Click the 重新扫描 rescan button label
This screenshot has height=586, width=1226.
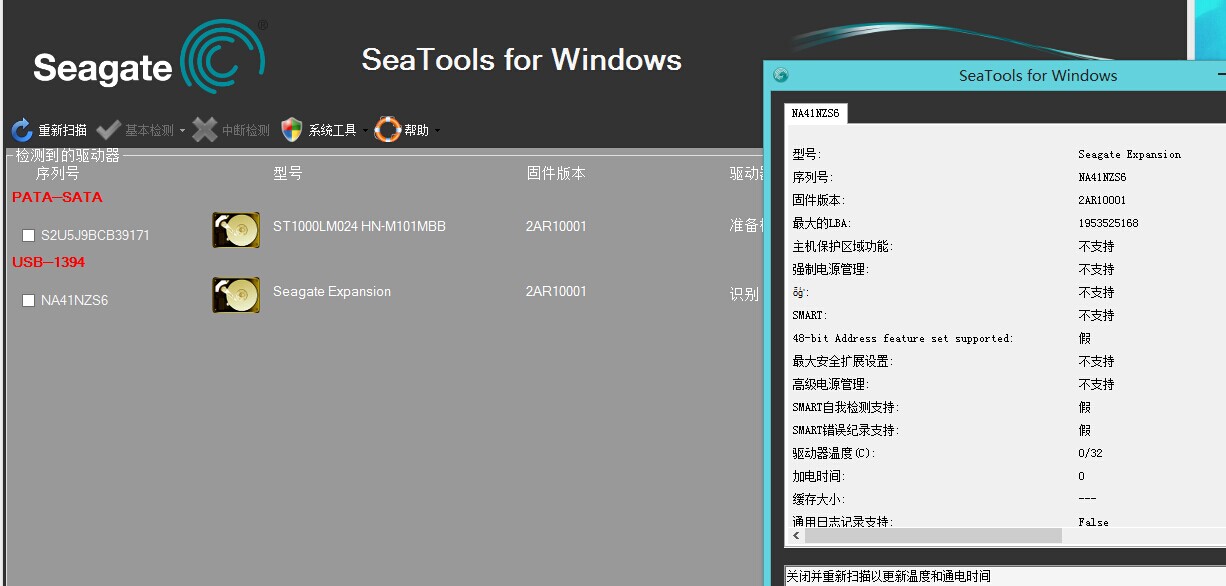(x=62, y=130)
